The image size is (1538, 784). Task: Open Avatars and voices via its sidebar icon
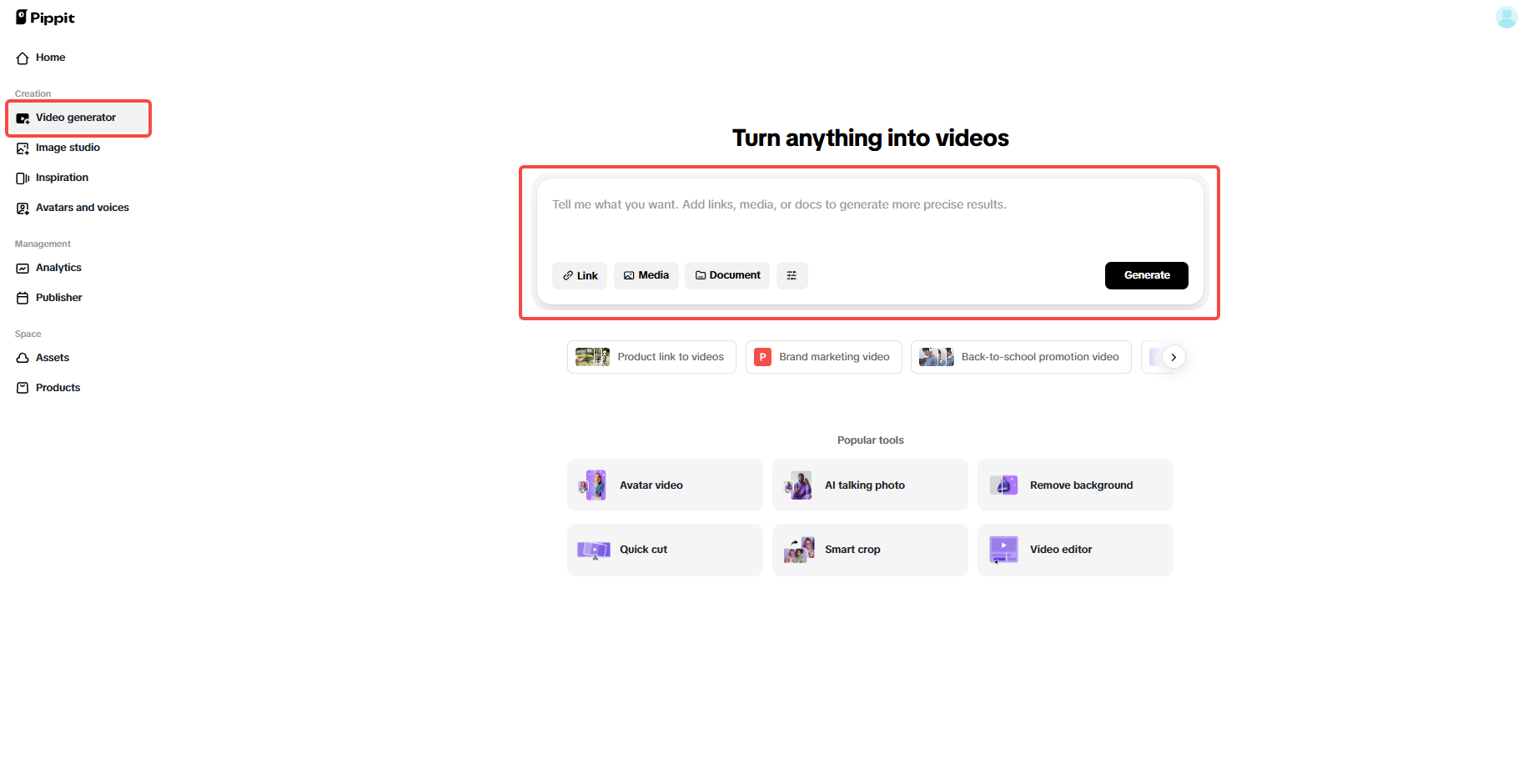pos(22,208)
